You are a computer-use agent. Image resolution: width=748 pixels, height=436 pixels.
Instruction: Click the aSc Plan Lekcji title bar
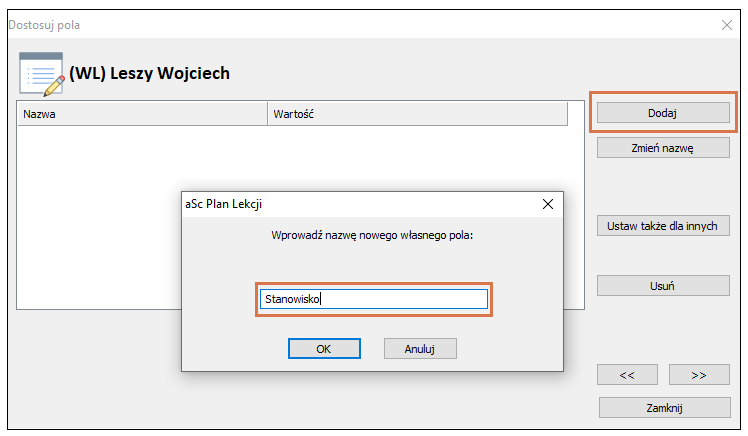click(358, 204)
